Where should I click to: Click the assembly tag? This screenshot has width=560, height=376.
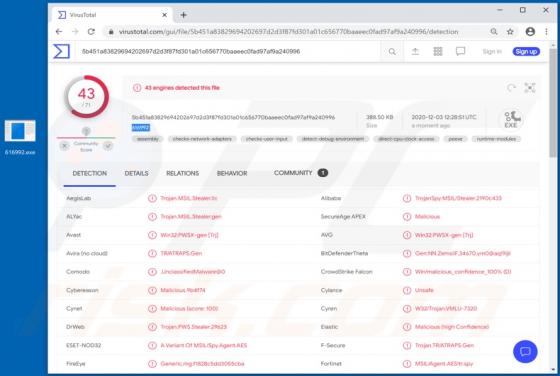[148, 139]
